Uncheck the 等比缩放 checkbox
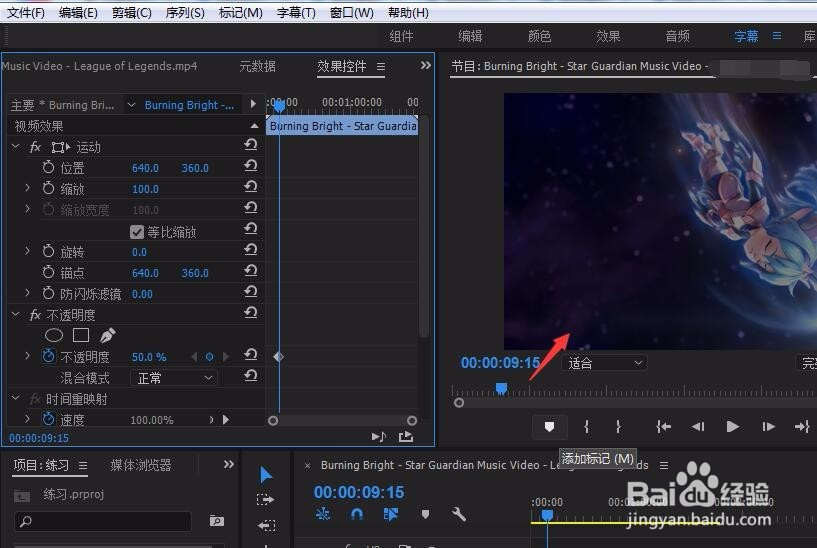This screenshot has width=817, height=548. (137, 232)
